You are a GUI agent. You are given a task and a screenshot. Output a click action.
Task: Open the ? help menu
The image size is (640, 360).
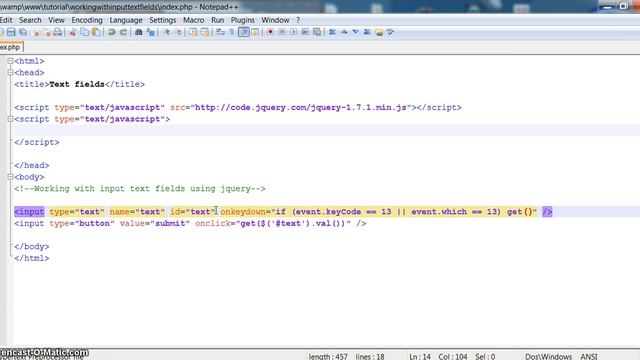pyautogui.click(x=298, y=20)
